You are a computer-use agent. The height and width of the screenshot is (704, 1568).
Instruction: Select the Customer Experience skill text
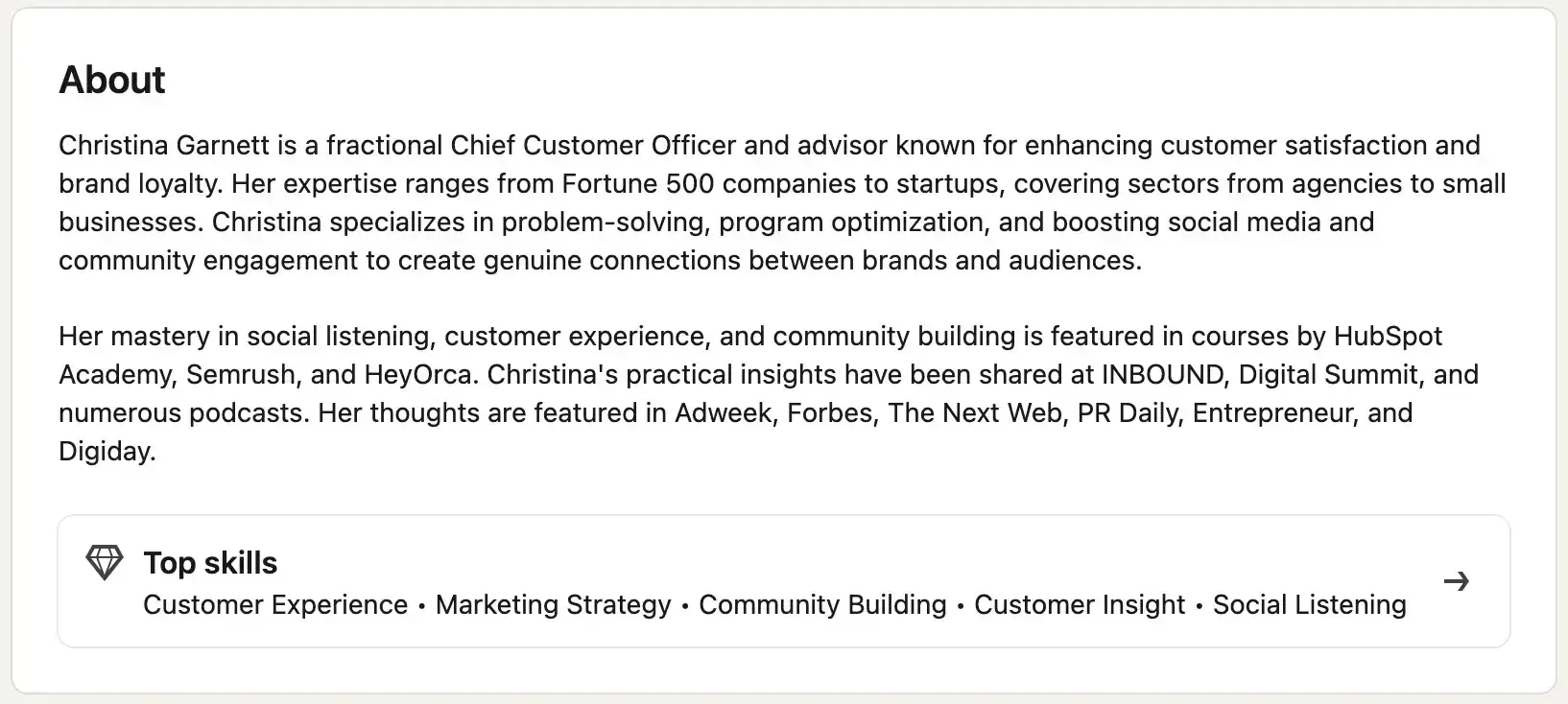273,604
